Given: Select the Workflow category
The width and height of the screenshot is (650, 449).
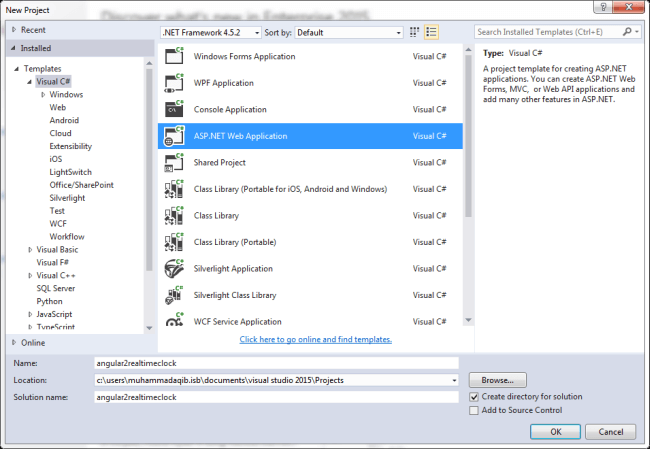Looking at the screenshot, I should (67, 236).
